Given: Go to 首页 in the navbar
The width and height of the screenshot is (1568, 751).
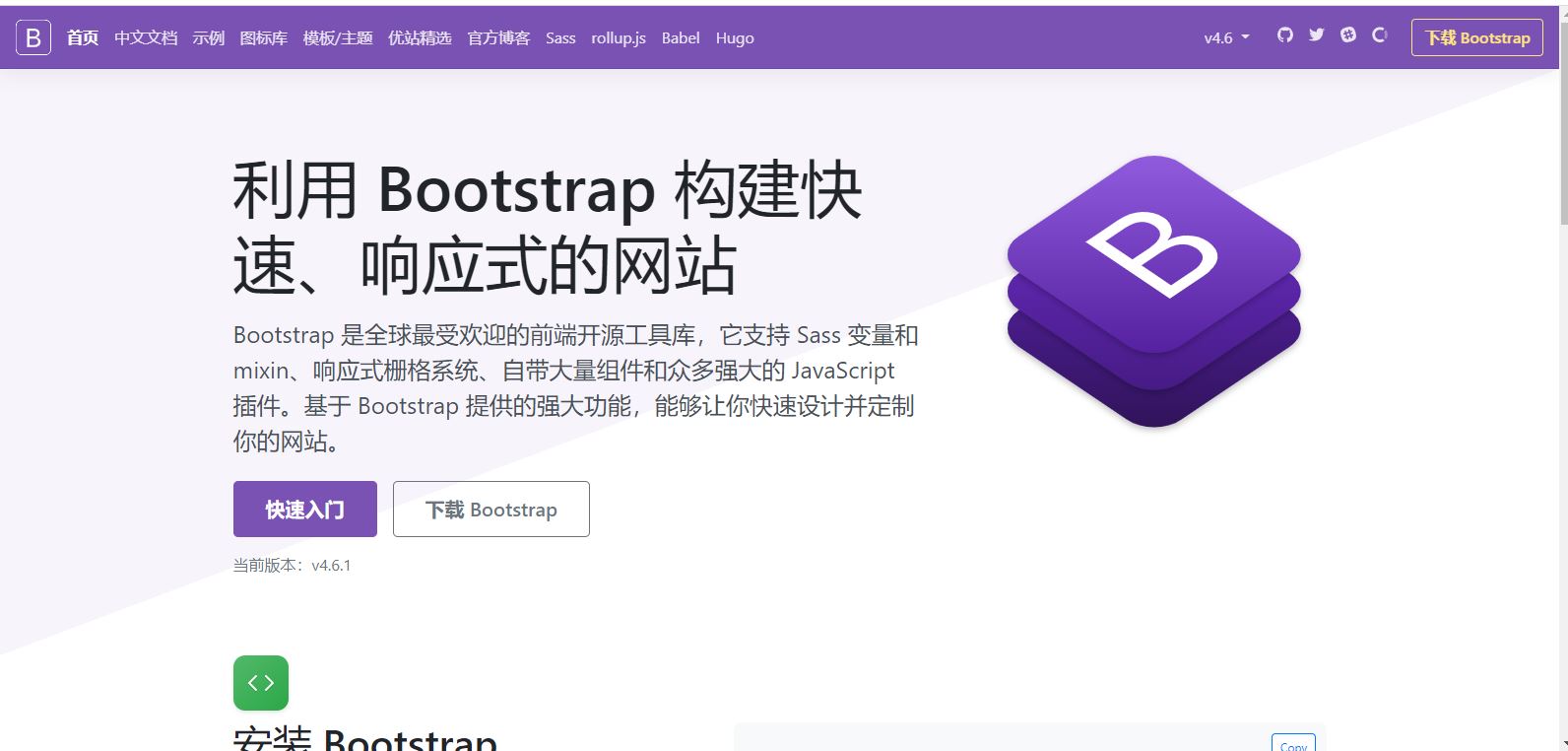Looking at the screenshot, I should pyautogui.click(x=83, y=37).
